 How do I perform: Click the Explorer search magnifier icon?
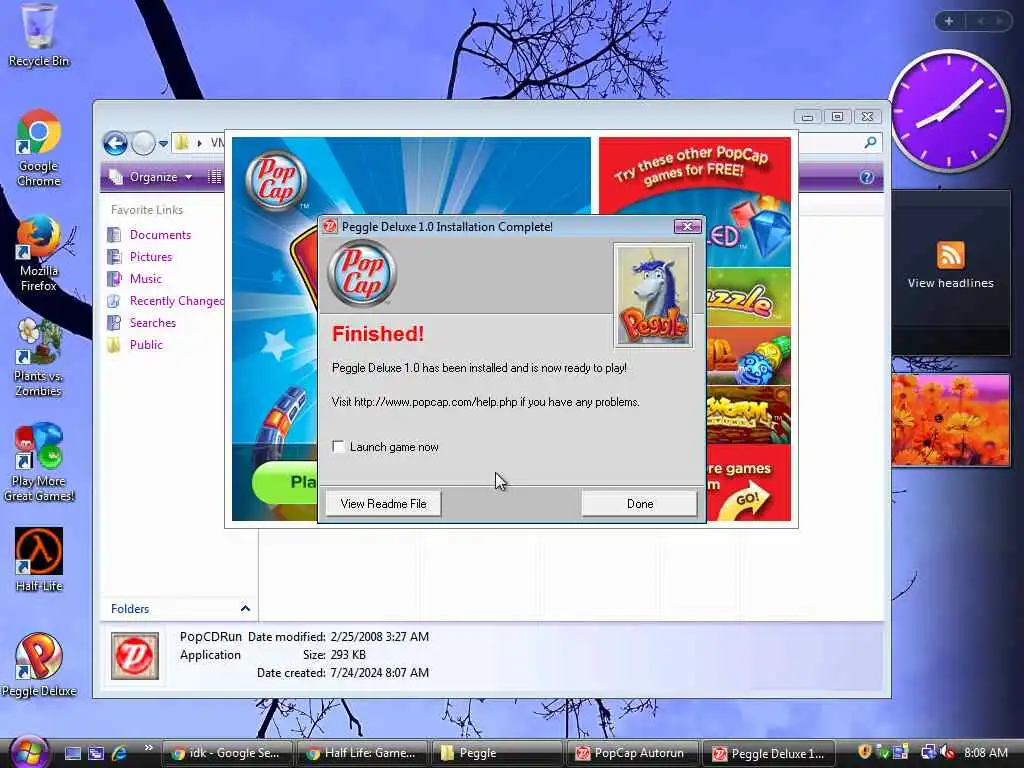tap(871, 142)
